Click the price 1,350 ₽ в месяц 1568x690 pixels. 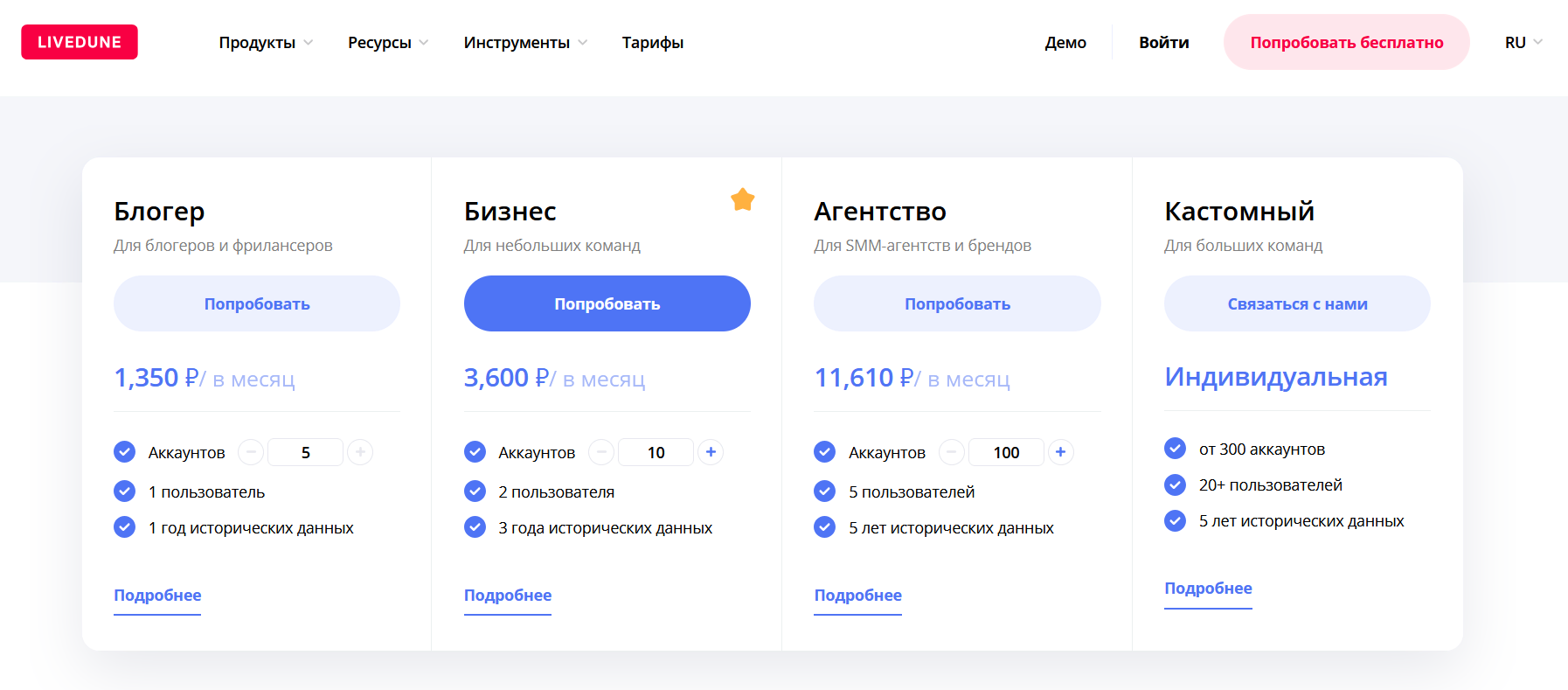tap(205, 378)
